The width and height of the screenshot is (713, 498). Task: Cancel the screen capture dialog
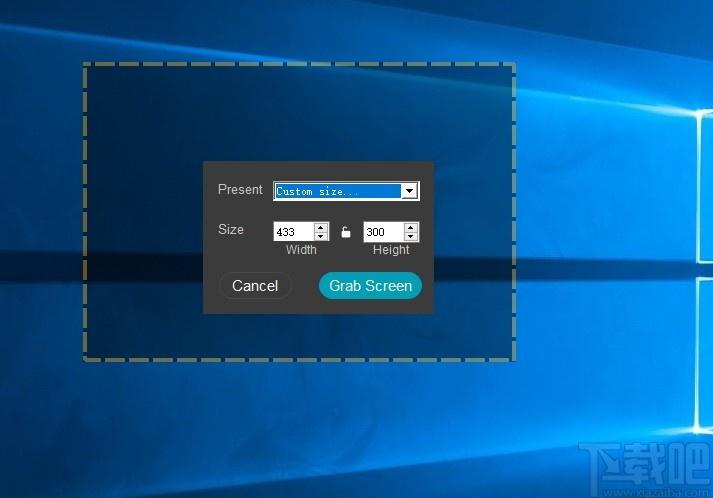click(255, 286)
